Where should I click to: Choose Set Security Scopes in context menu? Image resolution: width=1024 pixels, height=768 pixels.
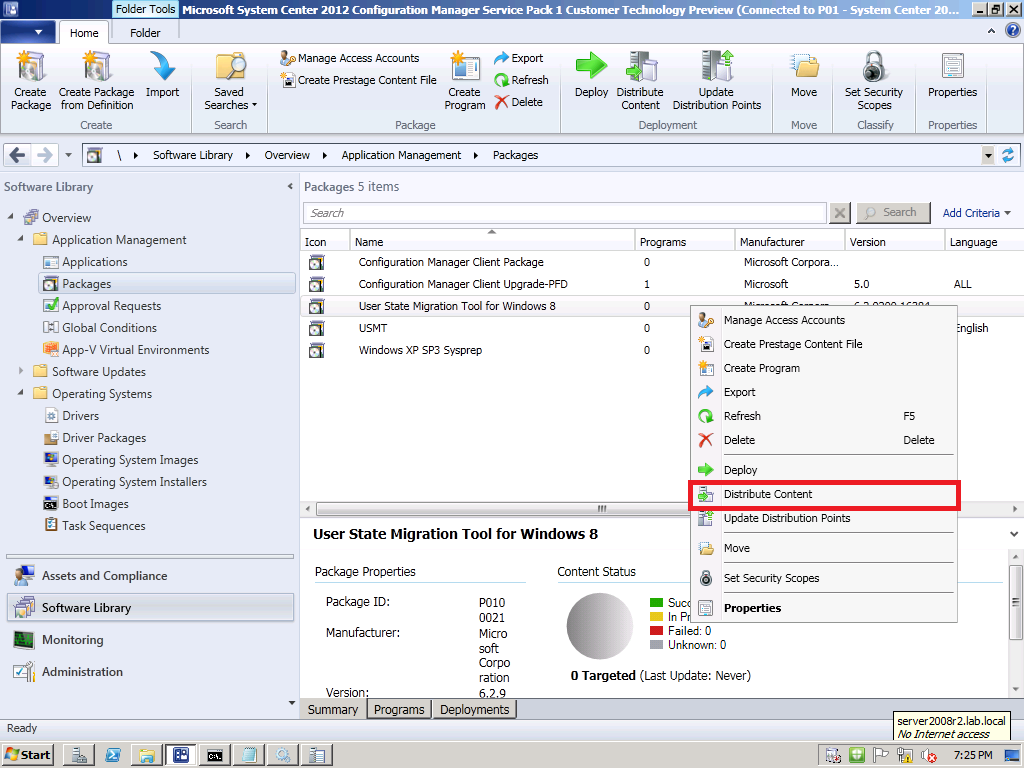pyautogui.click(x=824, y=578)
